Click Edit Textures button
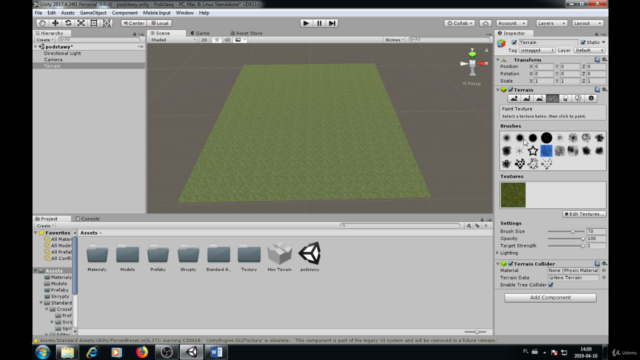Viewport: 640px width, 360px height. [584, 214]
